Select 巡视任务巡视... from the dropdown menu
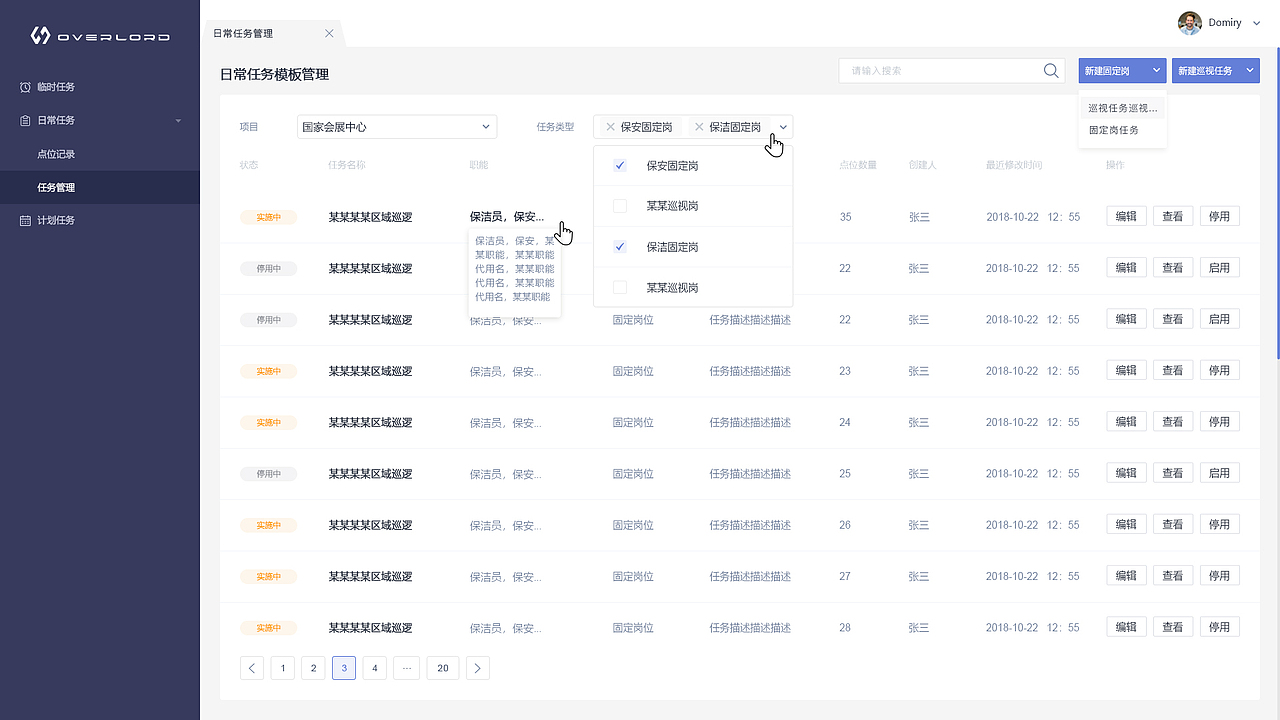The width and height of the screenshot is (1280, 720). coord(1123,108)
